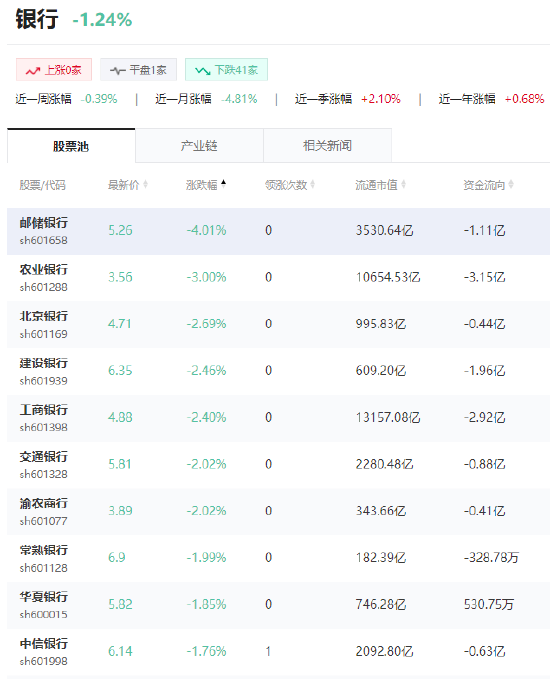Click 中信银行 price 6.14
550x679 pixels.
click(120, 651)
